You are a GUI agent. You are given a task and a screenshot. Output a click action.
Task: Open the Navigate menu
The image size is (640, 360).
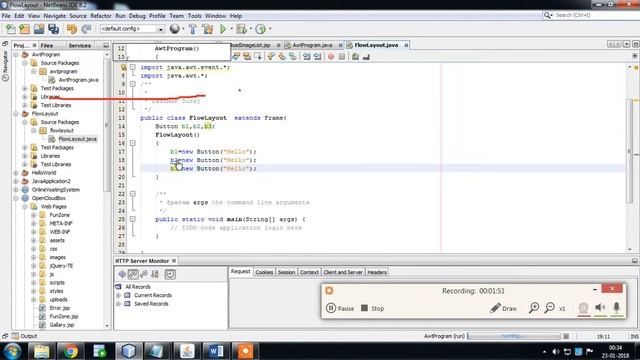[x=55, y=16]
